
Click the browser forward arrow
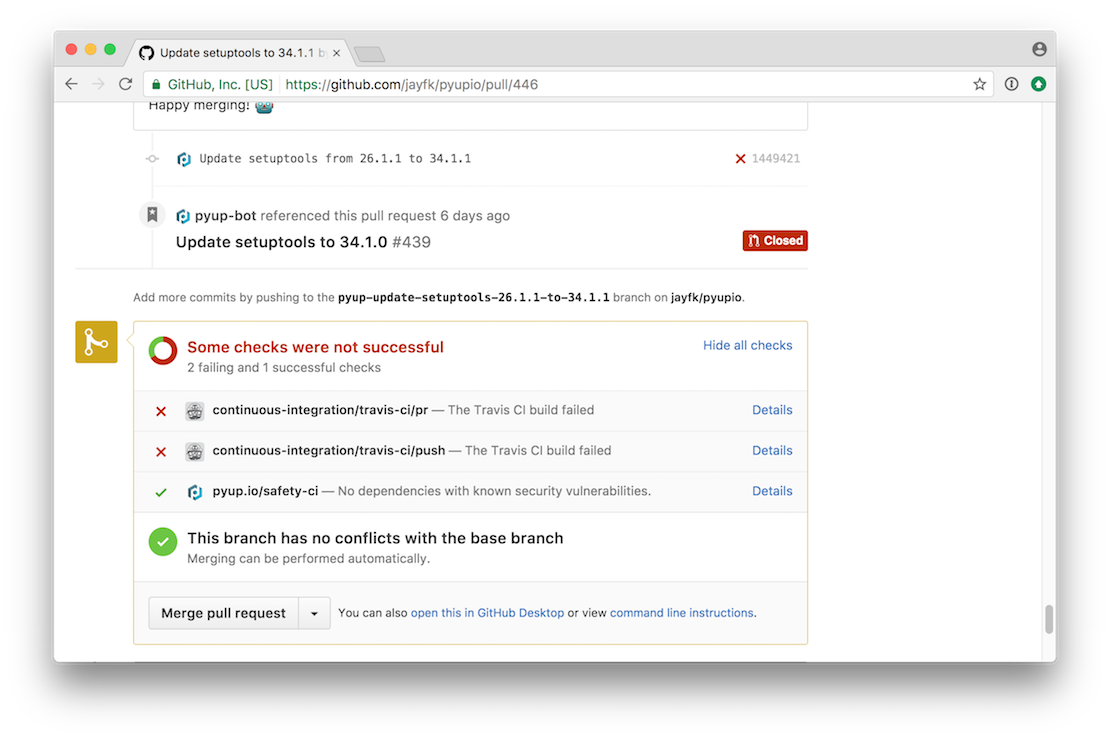(x=98, y=84)
